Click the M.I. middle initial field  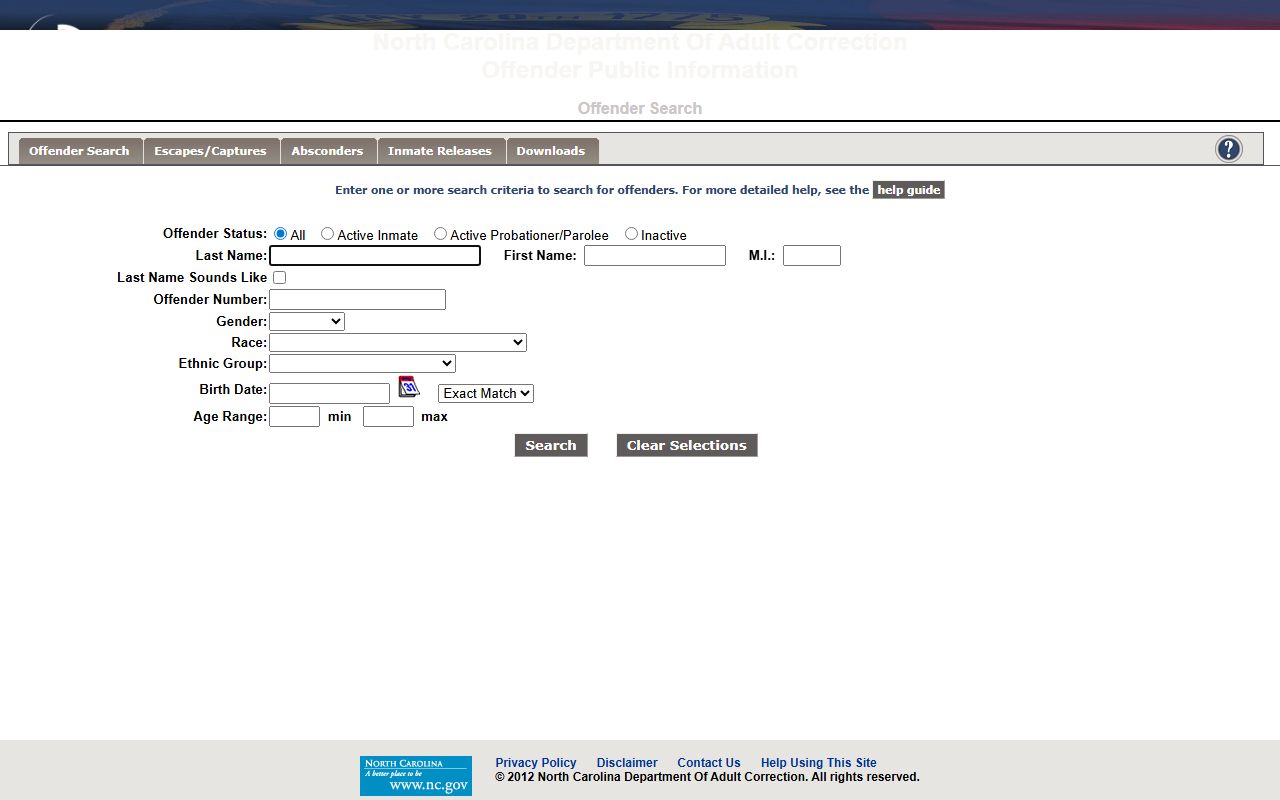pyautogui.click(x=812, y=256)
